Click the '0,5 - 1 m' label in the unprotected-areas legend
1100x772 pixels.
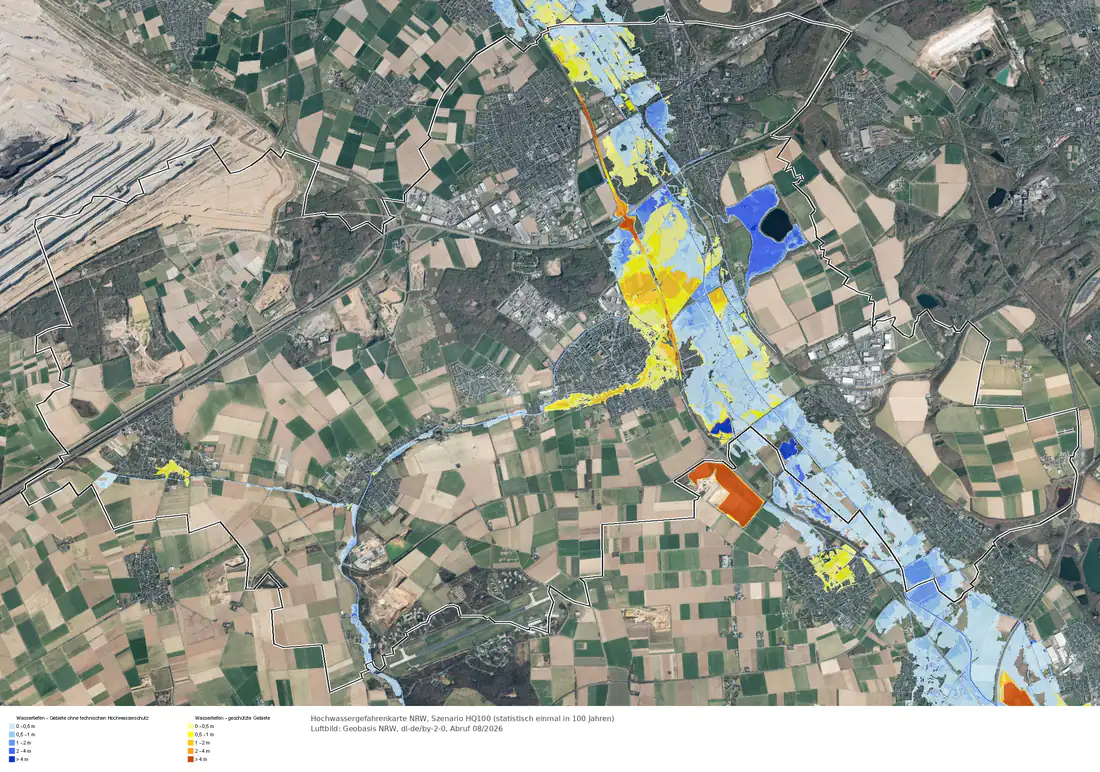(24, 734)
